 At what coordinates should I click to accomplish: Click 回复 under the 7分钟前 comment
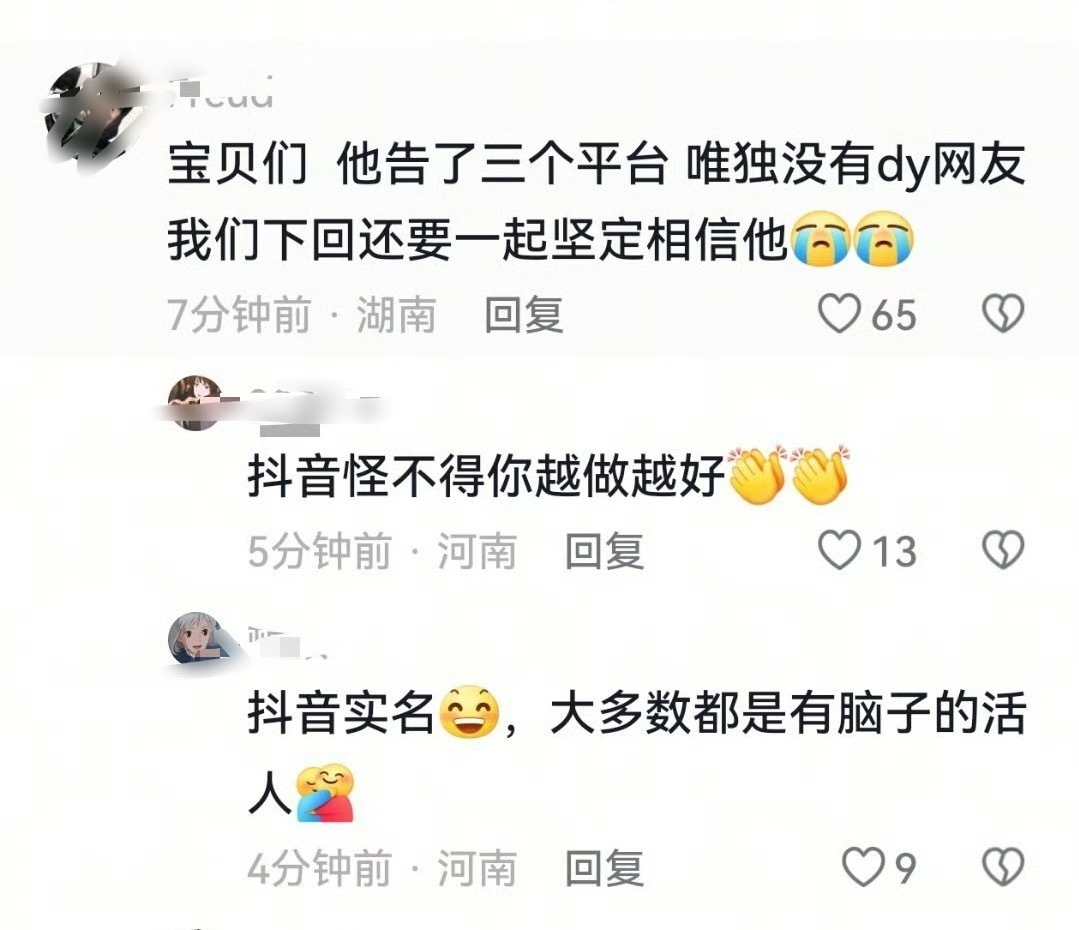(x=524, y=315)
